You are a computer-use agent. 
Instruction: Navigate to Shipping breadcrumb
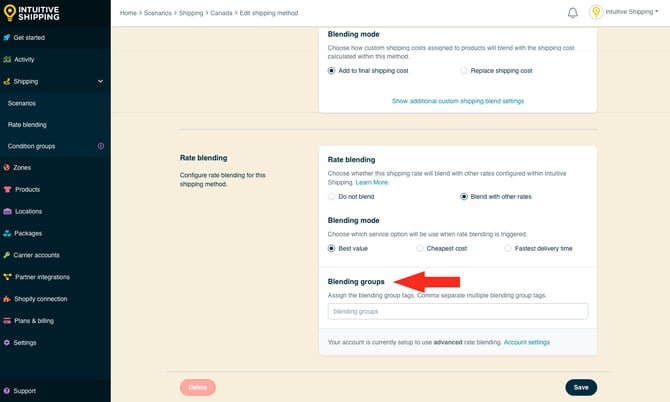click(191, 13)
